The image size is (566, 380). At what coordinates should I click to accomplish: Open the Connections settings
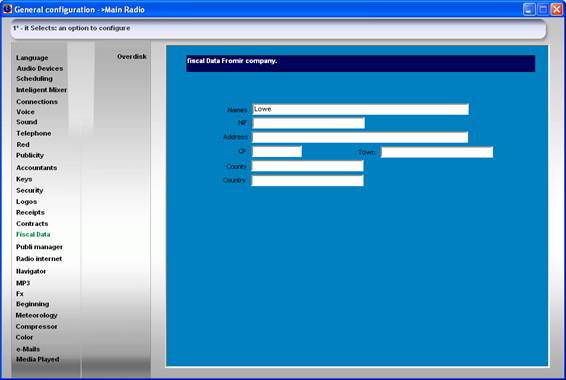(37, 101)
